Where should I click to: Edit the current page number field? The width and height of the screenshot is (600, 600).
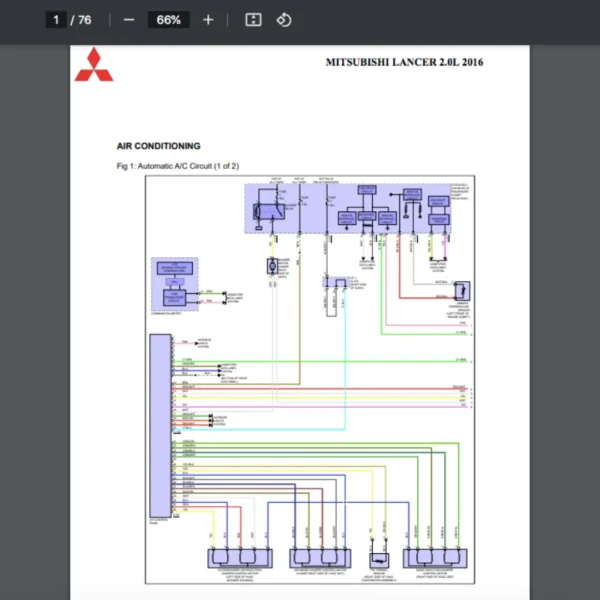[x=57, y=20]
